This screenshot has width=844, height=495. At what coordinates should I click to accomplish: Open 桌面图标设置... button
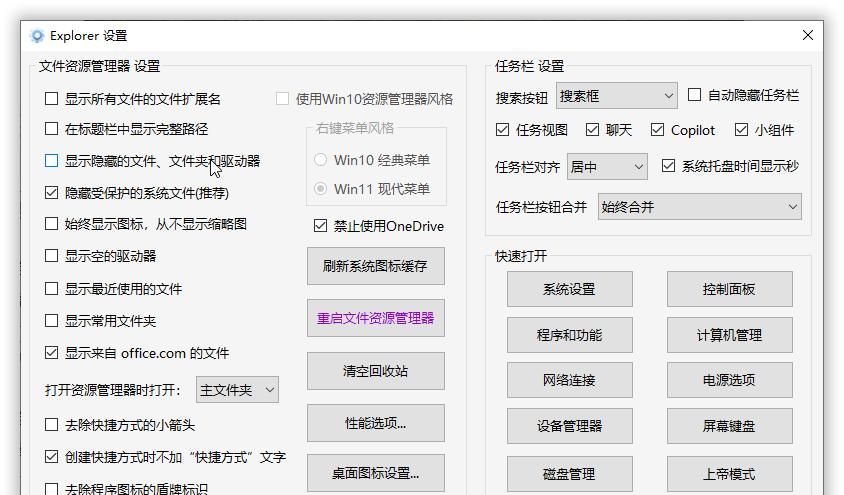click(x=376, y=473)
